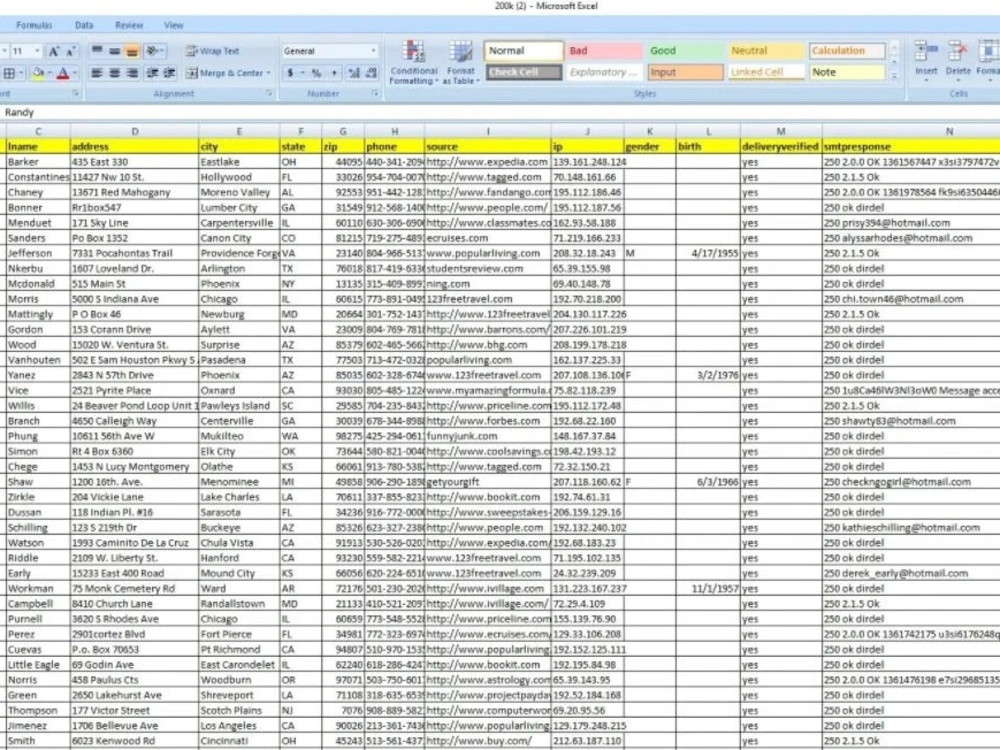Viewport: 1000px width, 750px height.
Task: Select cell '250 prisy394@hotmail.com'
Action: [911, 223]
